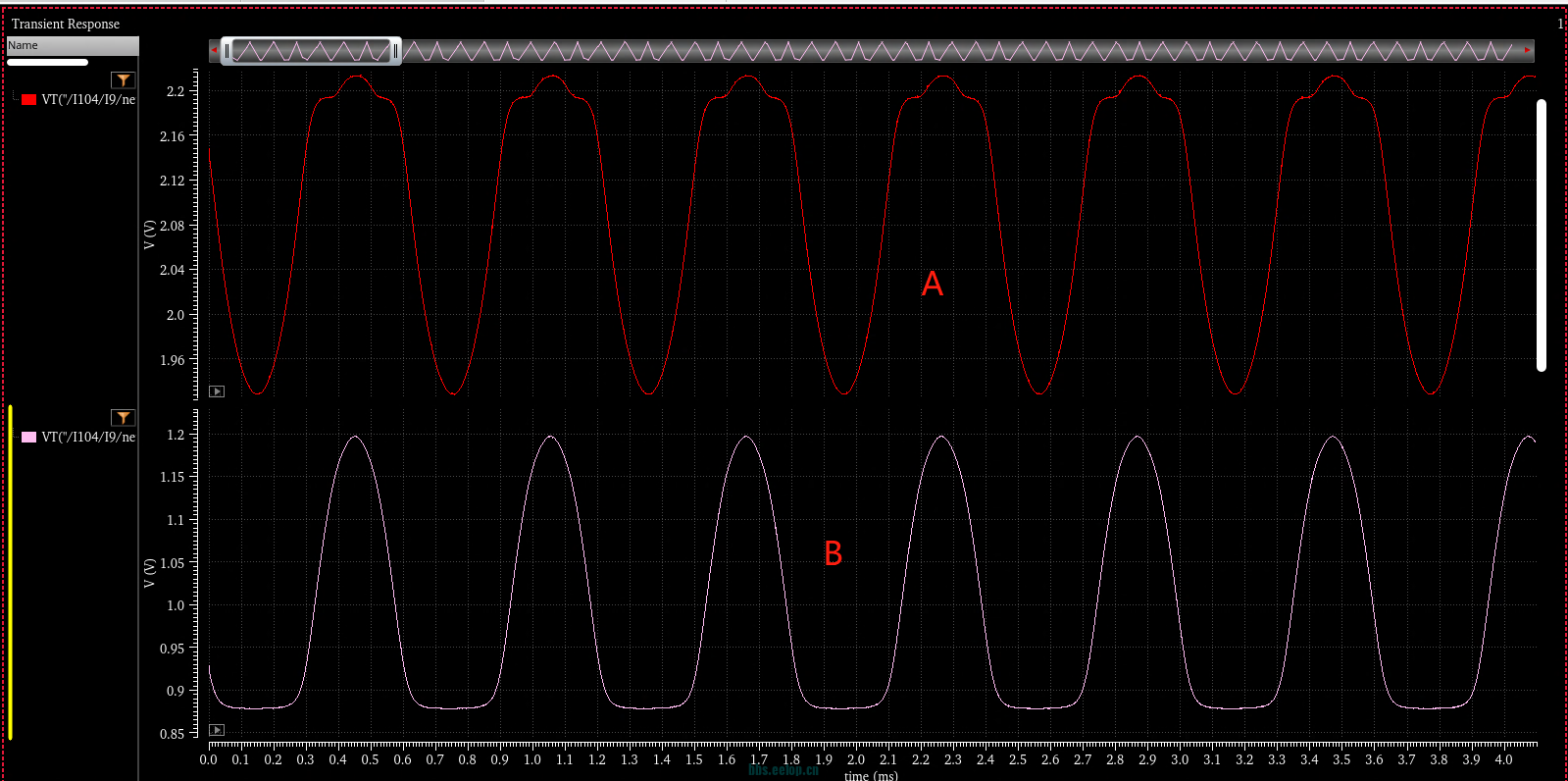Click the Transient Response title
This screenshot has width=1568, height=781.
(66, 24)
